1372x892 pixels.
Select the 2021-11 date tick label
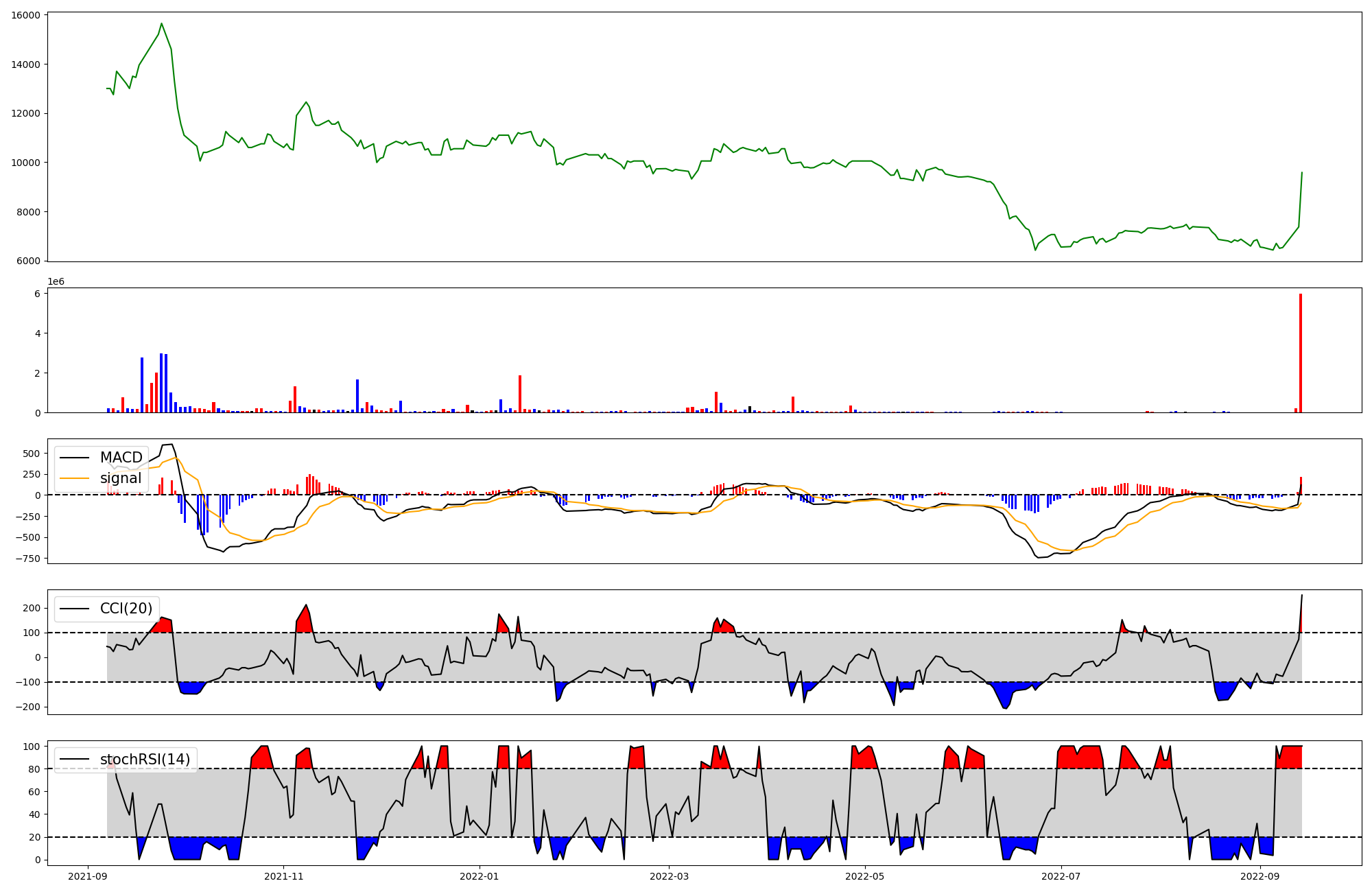283,876
